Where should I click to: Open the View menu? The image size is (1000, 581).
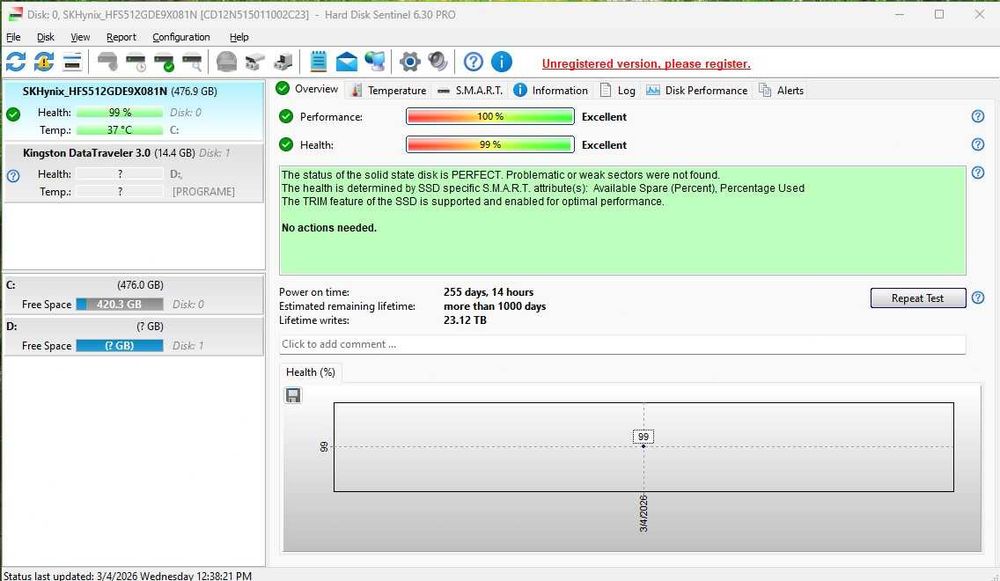point(80,37)
